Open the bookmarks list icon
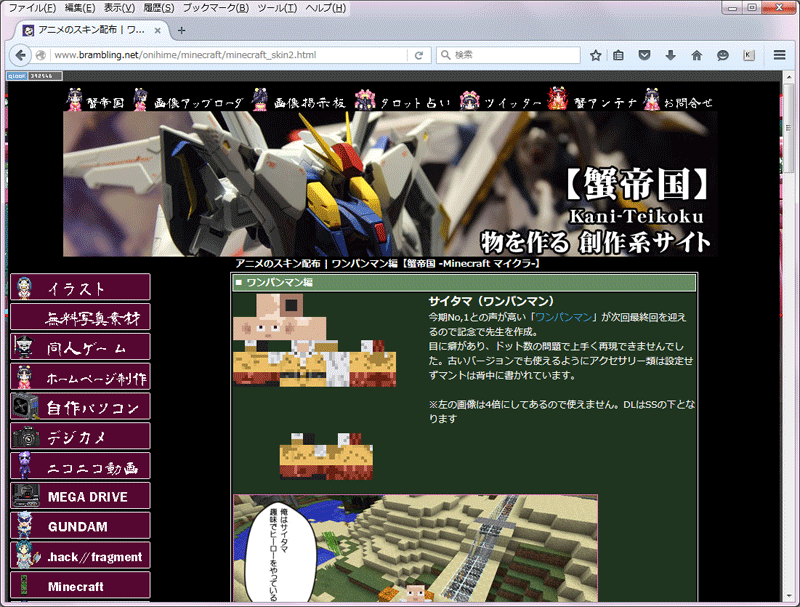Image resolution: width=800 pixels, height=607 pixels. (618, 55)
